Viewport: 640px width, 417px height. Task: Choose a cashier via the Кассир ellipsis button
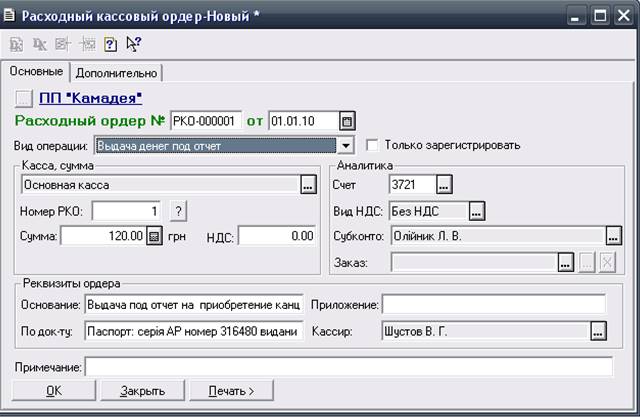pyautogui.click(x=598, y=331)
